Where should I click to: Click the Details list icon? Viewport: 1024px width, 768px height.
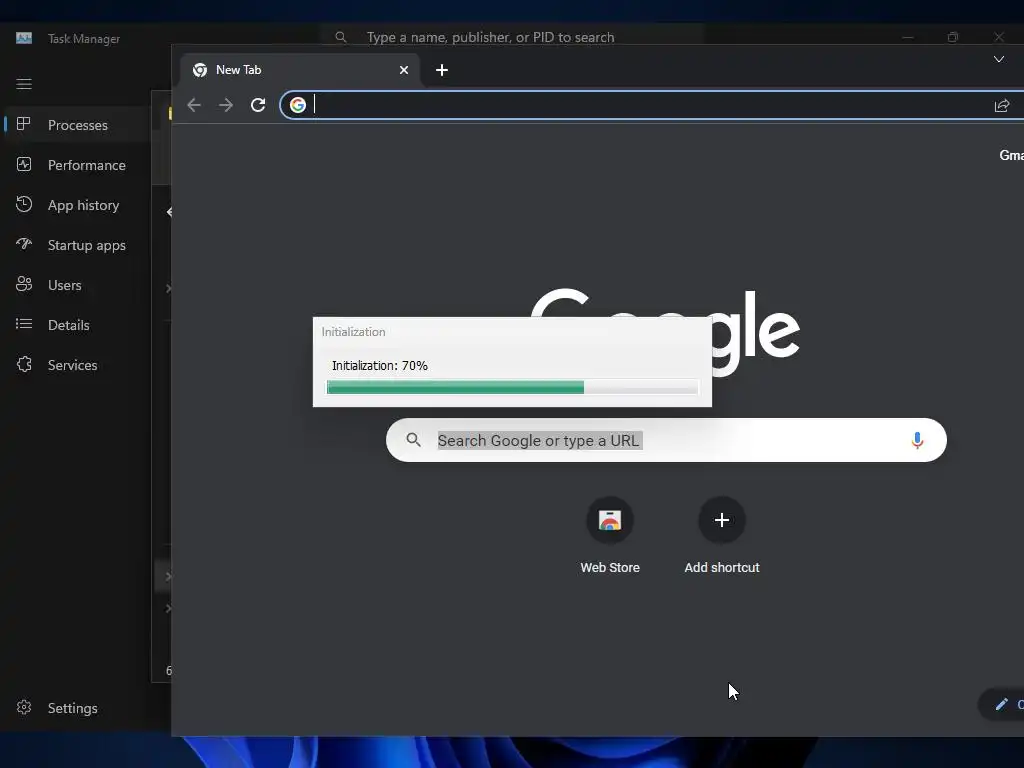click(x=24, y=324)
